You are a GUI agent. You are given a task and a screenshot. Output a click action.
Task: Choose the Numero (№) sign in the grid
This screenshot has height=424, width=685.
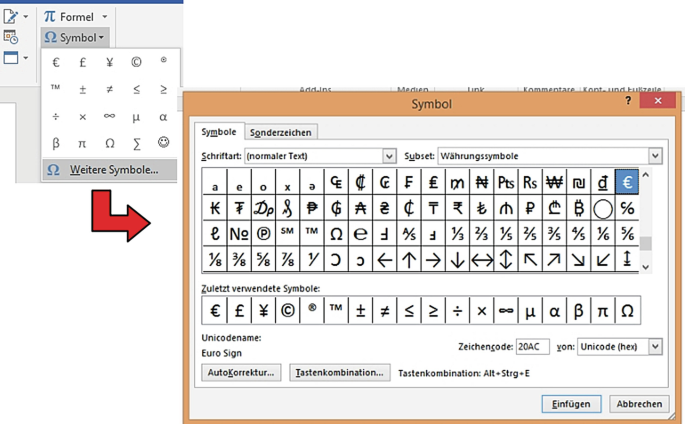click(239, 234)
